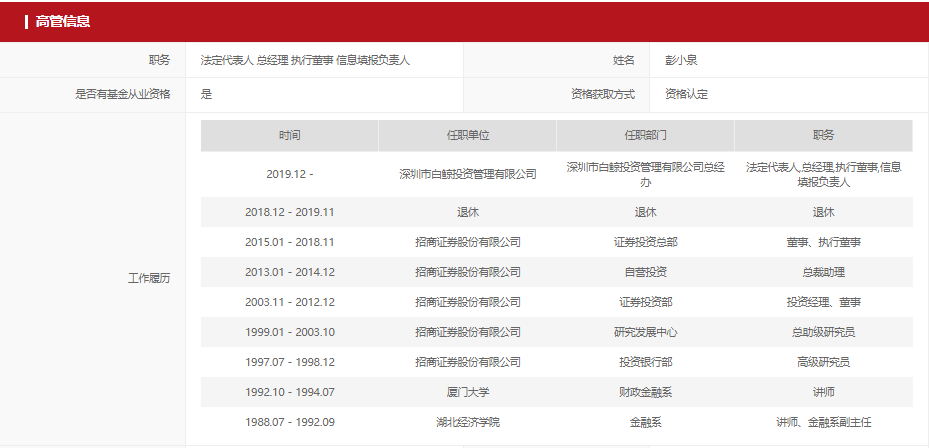Viewport: 929px width, 448px height.
Task: Click the 讲师 position cell in 厦门大学 row
Action: click(824, 392)
